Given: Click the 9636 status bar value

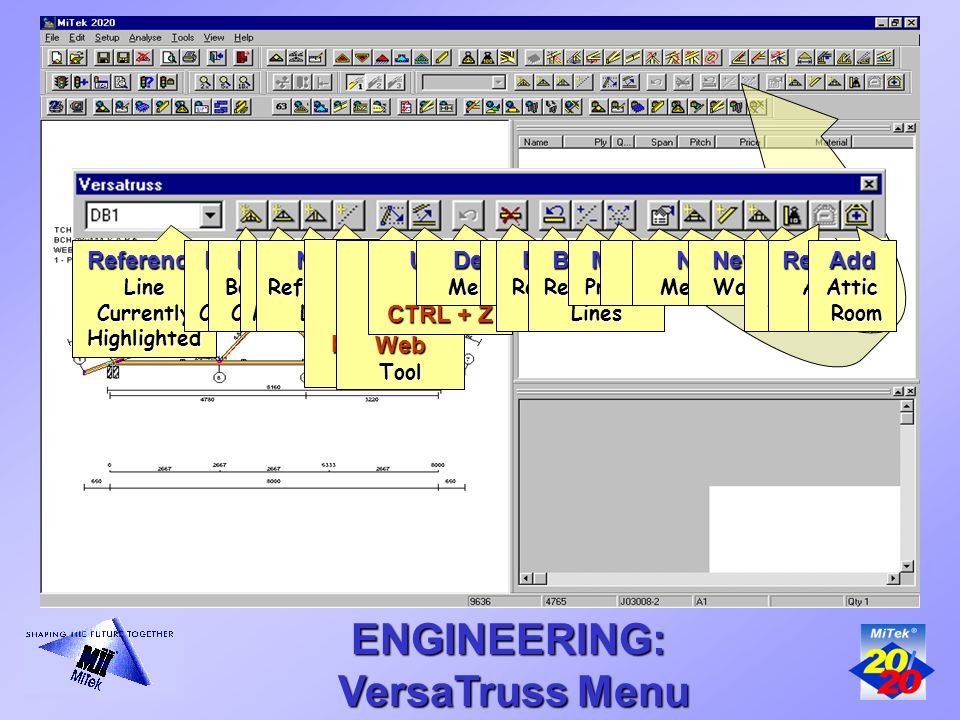Looking at the screenshot, I should click(x=480, y=601).
